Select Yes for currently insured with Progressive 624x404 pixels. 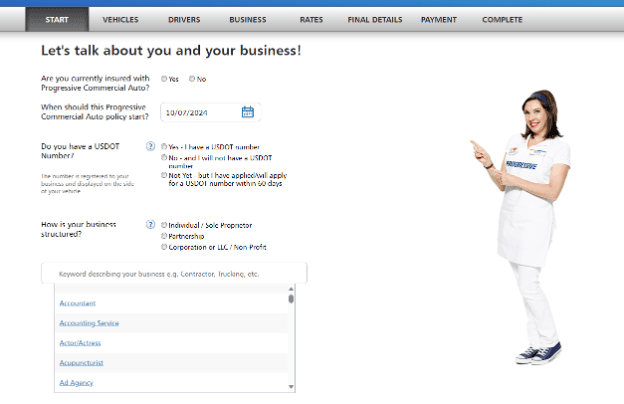click(x=164, y=79)
